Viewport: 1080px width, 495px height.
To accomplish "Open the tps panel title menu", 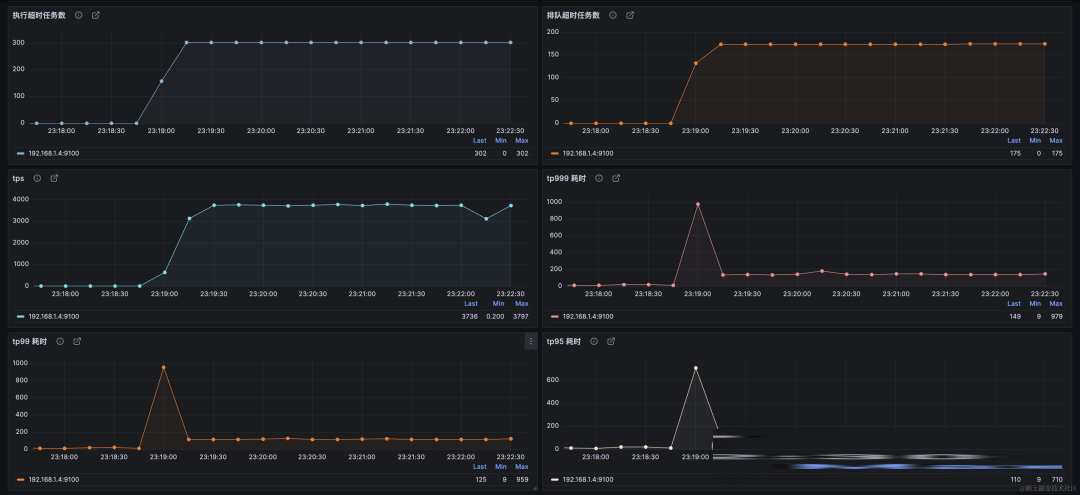I will pos(18,178).
